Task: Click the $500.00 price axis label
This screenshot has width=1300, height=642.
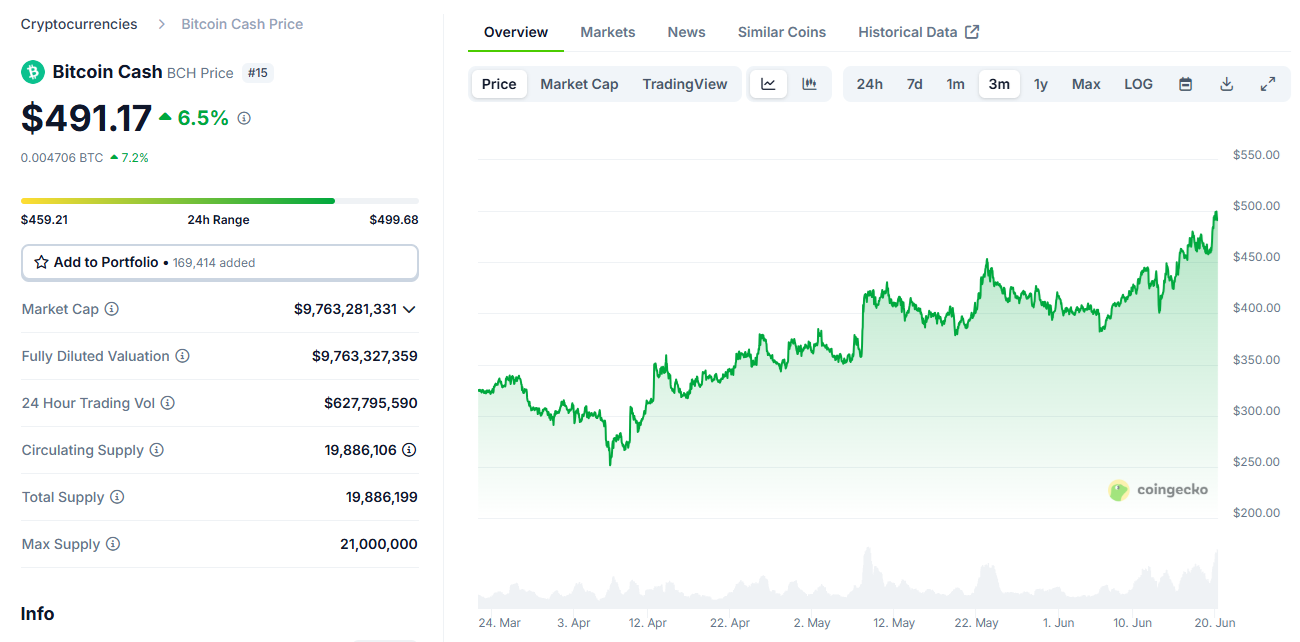Action: tap(1256, 206)
